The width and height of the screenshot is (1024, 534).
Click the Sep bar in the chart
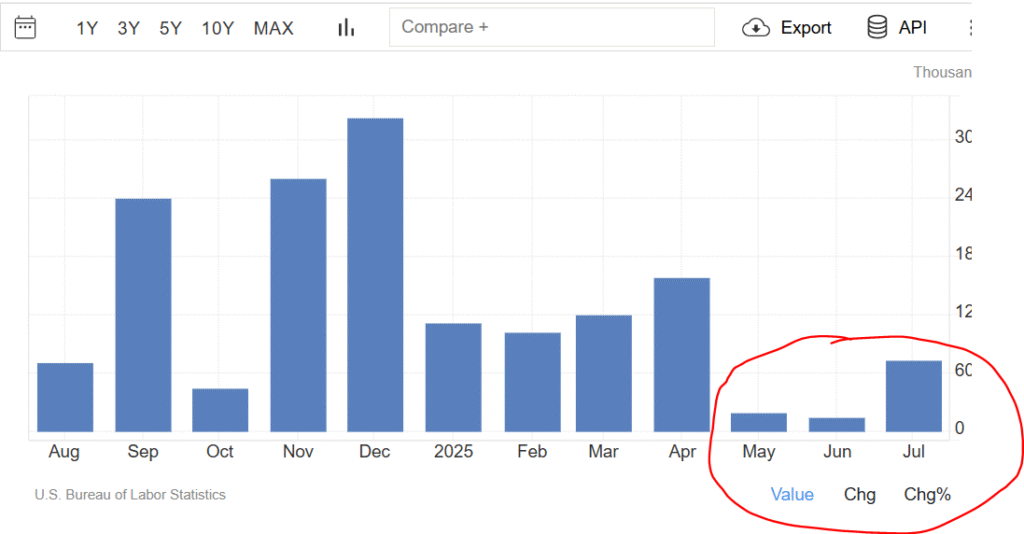143,315
